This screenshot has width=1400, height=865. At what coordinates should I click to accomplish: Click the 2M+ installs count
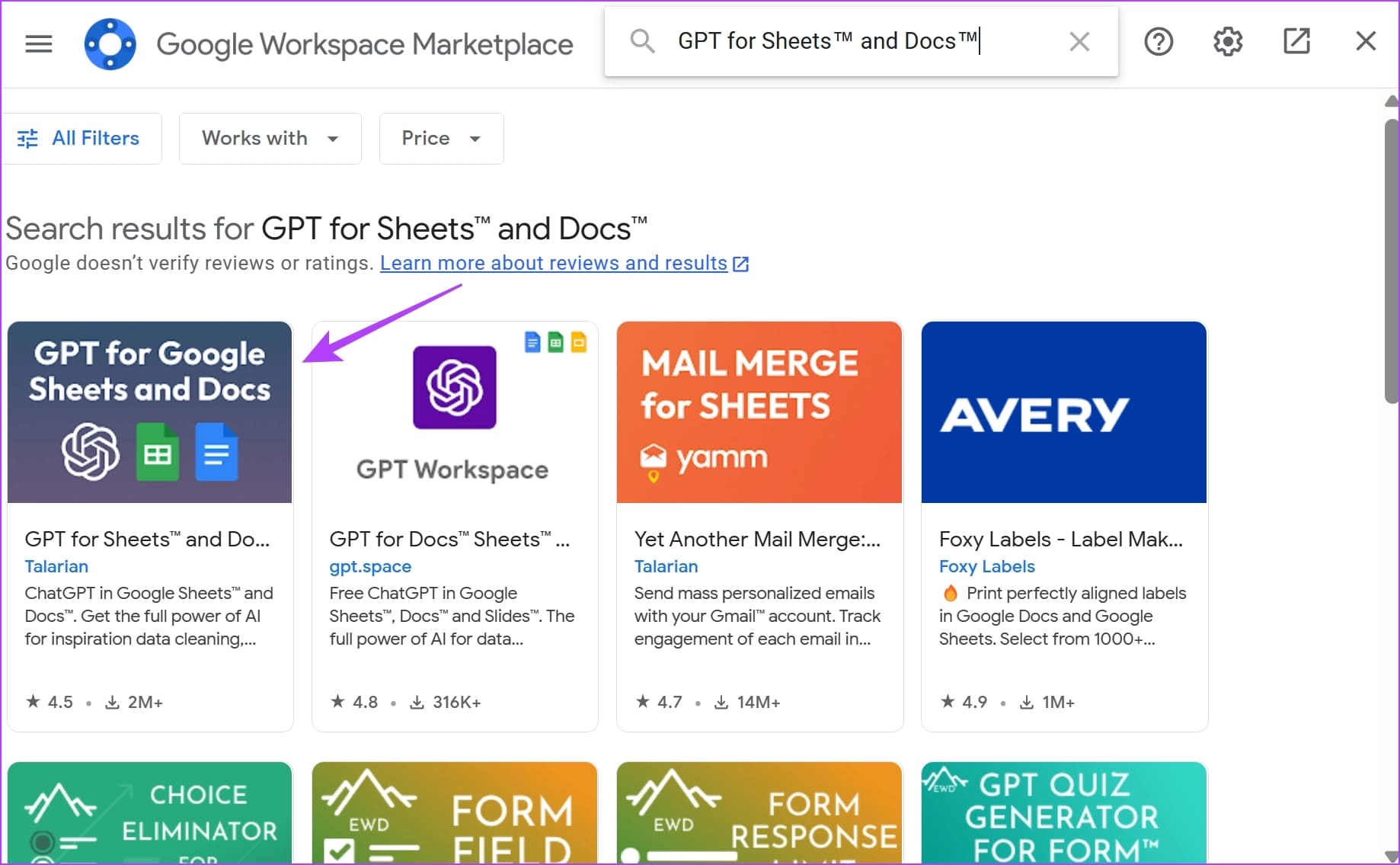click(134, 702)
